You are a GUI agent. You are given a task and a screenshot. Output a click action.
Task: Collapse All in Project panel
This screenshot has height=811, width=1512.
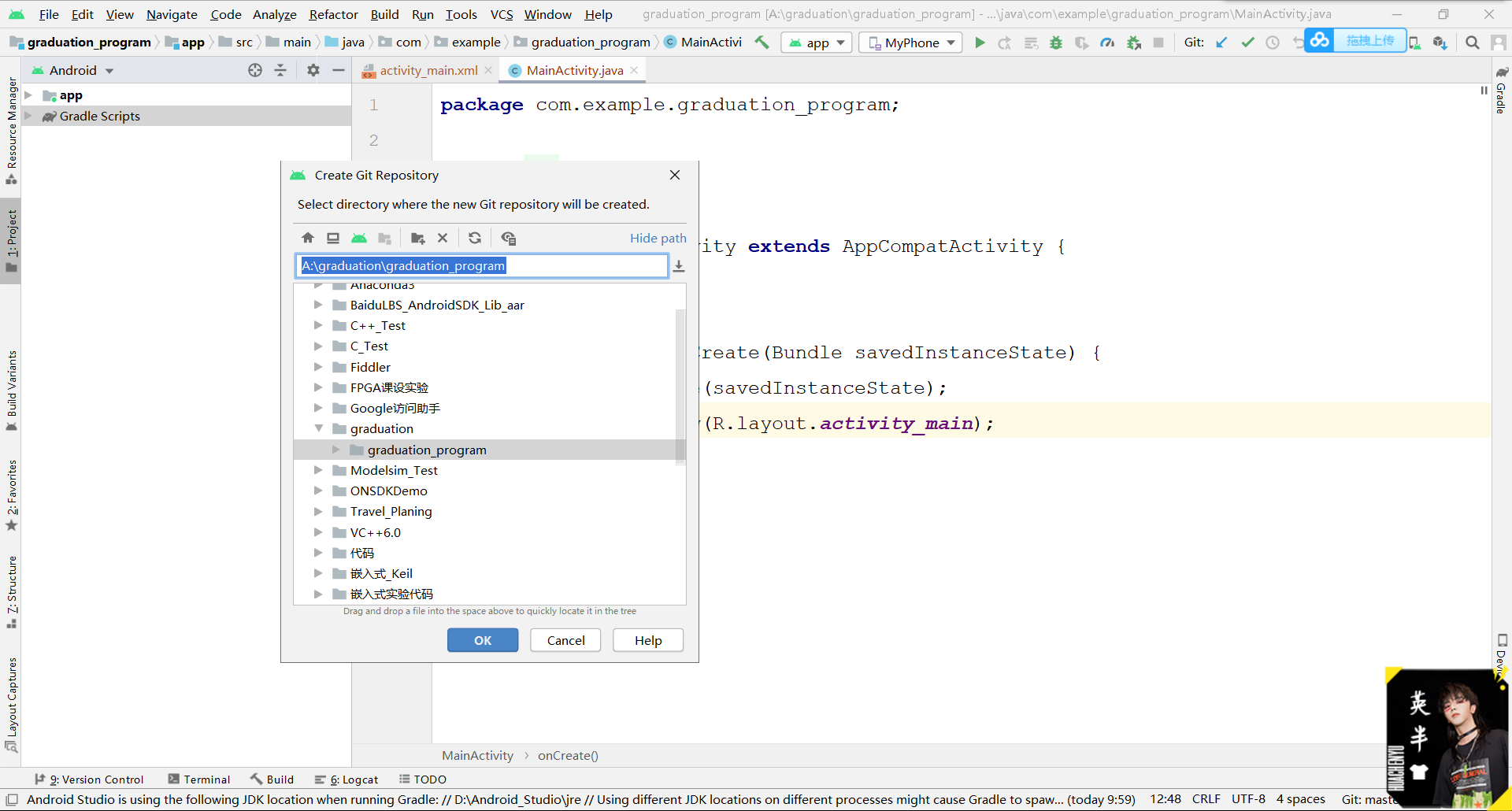(x=280, y=70)
